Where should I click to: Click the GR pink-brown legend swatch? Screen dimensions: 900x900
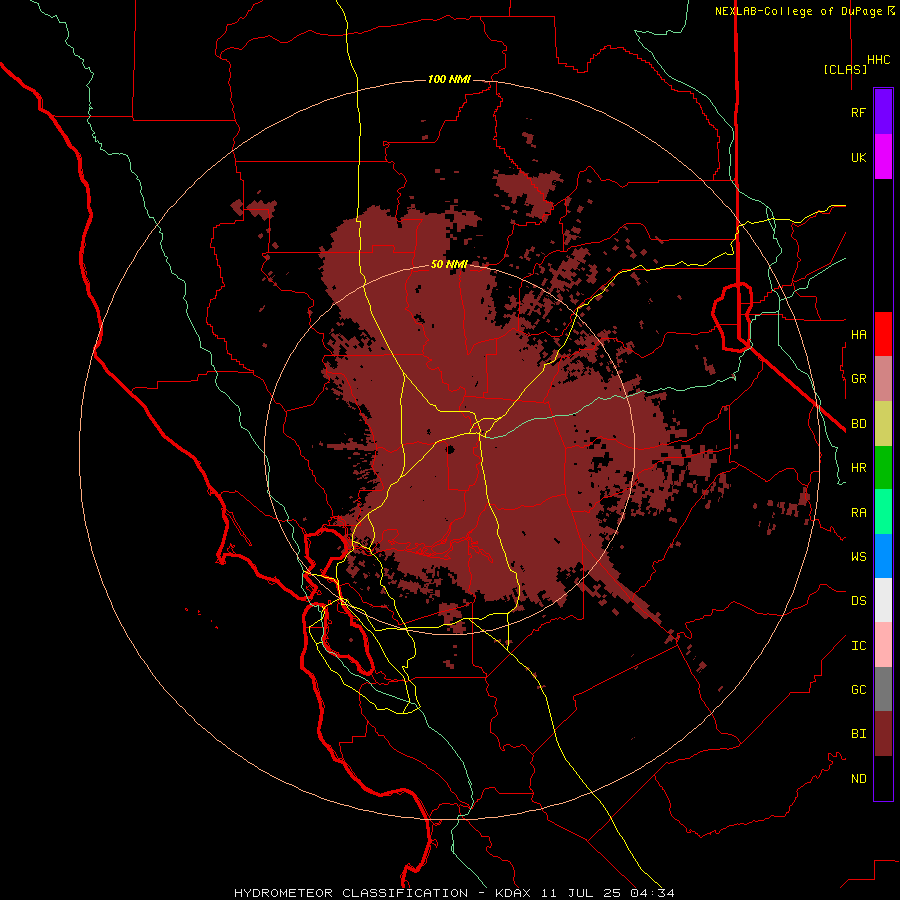883,379
